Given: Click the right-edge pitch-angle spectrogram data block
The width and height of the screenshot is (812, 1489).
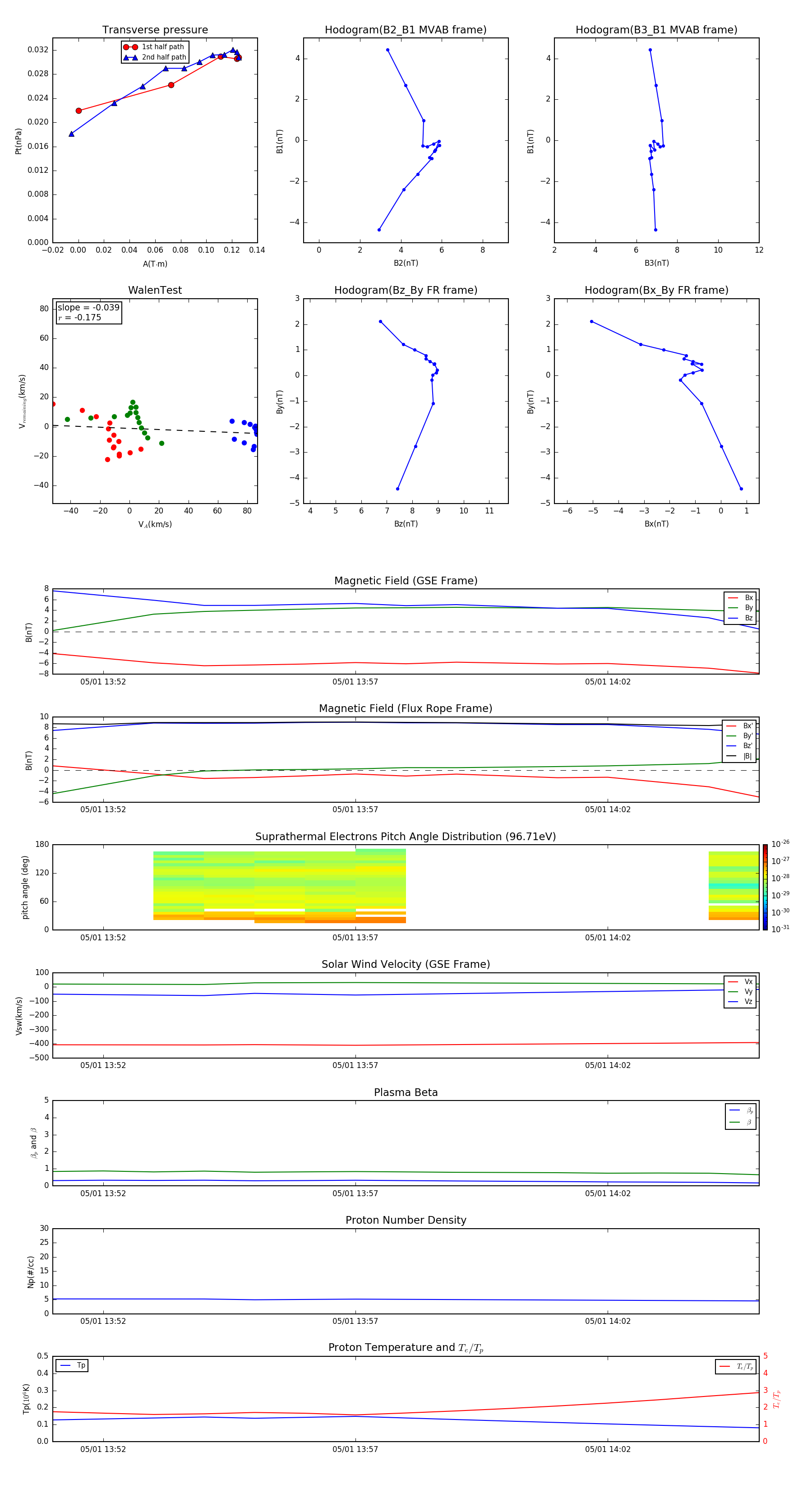Looking at the screenshot, I should click(734, 886).
